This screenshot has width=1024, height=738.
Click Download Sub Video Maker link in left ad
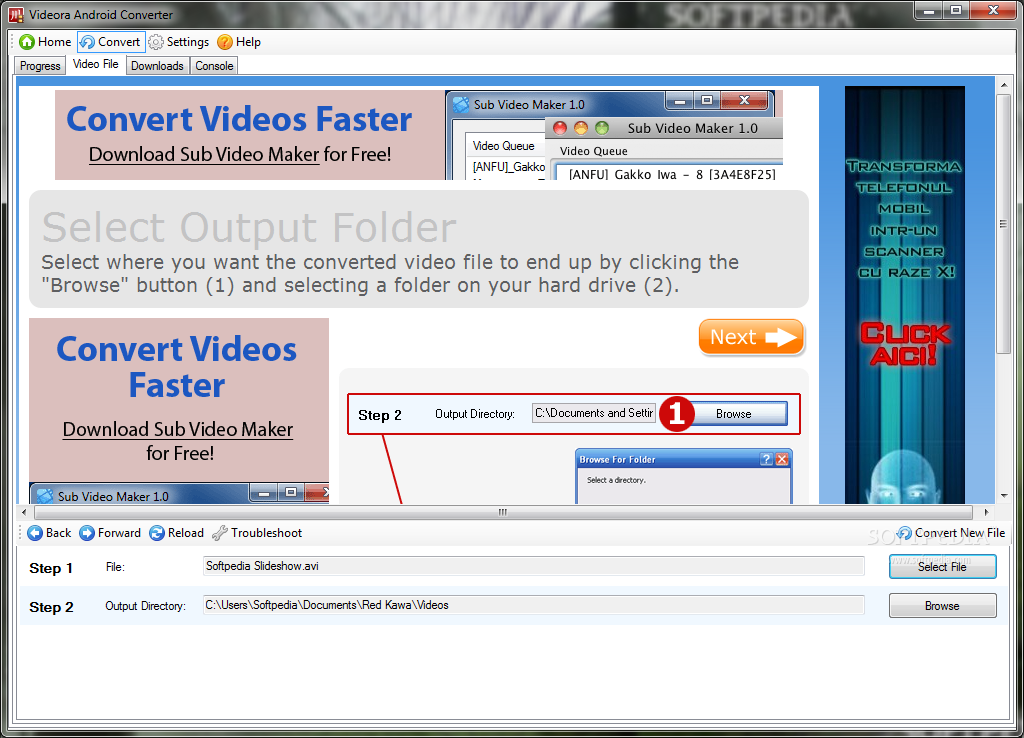(178, 429)
